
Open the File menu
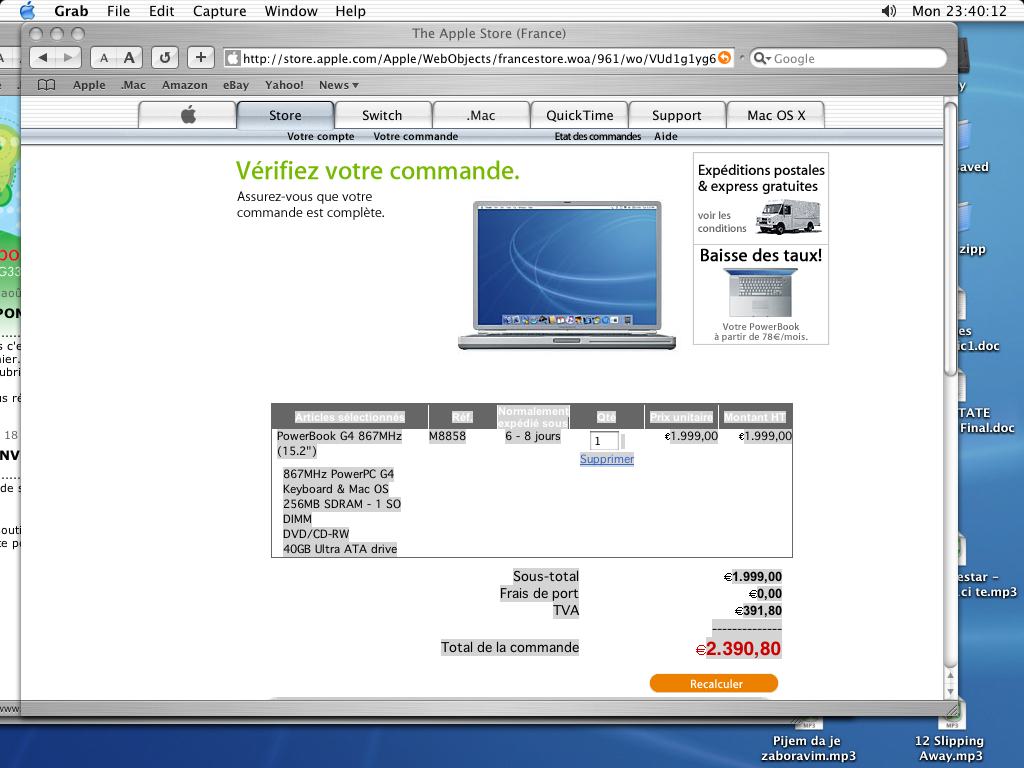[x=118, y=11]
